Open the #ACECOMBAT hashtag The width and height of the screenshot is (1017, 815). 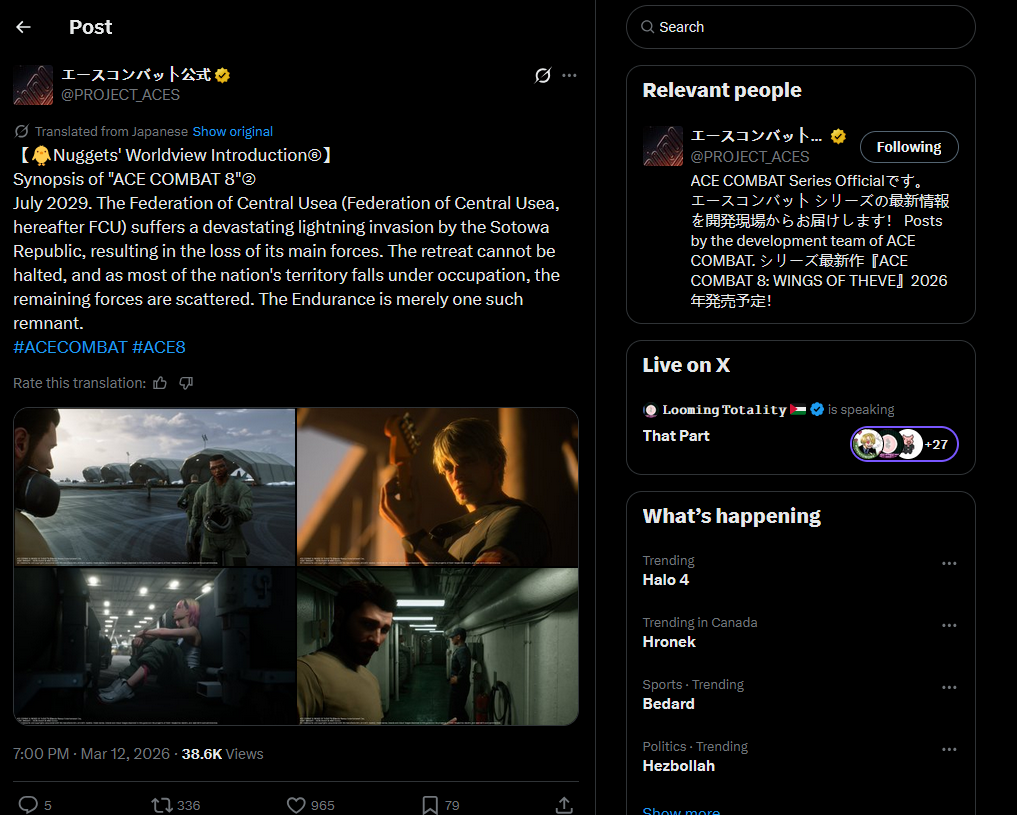[x=70, y=348]
